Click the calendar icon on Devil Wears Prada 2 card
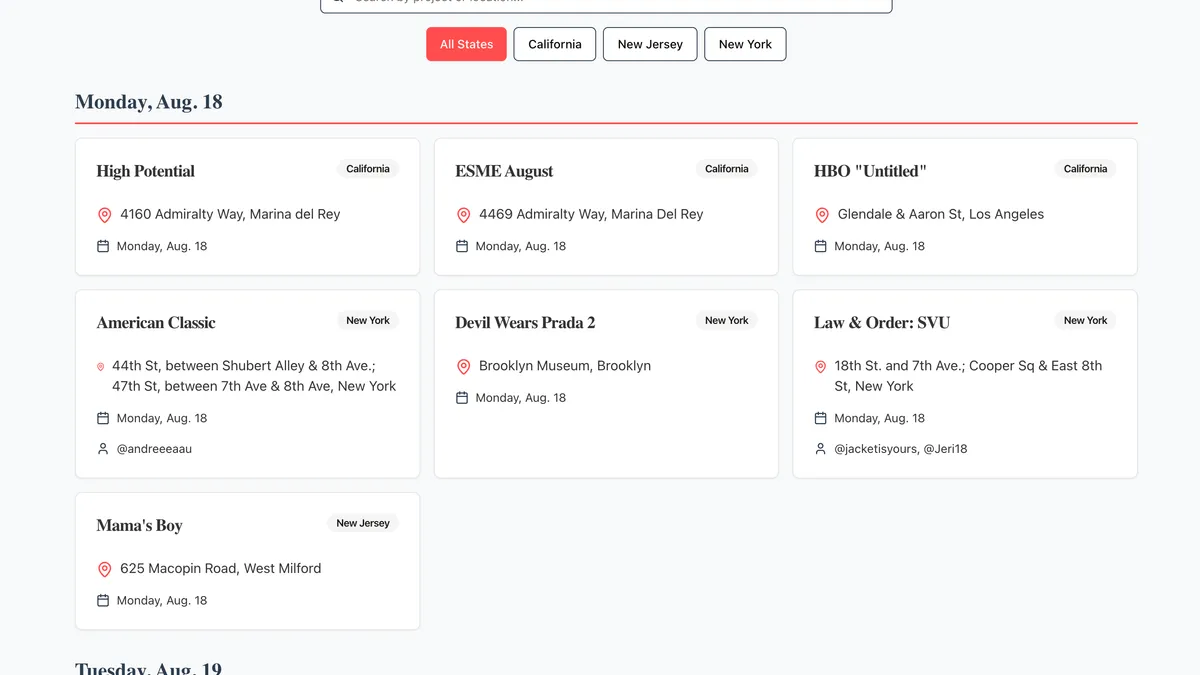Screen dimensions: 1200x675 [462, 398]
